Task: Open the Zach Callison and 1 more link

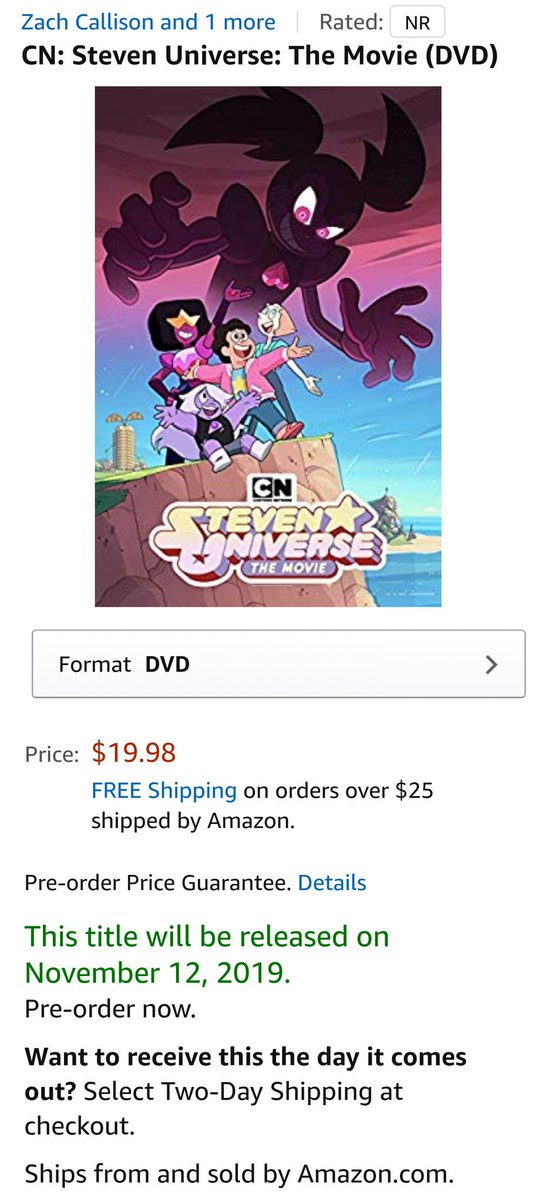Action: [x=148, y=21]
